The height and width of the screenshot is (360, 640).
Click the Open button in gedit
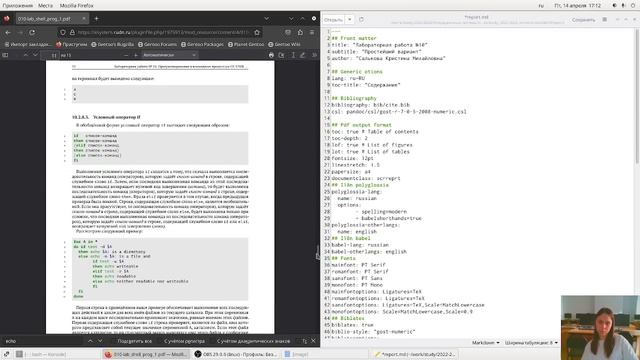click(333, 19)
